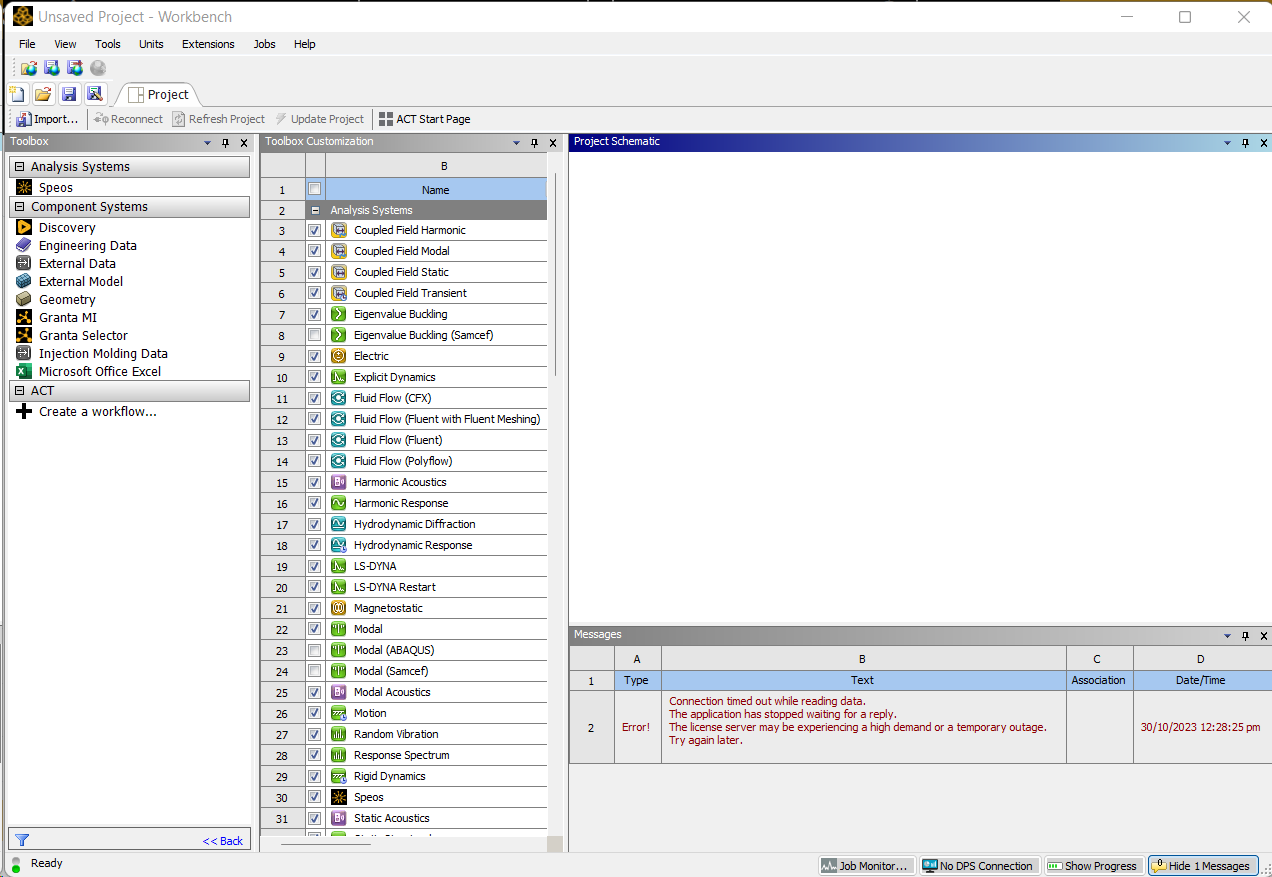The image size is (1272, 877).
Task: Collapse Analysis Systems row in customization table
Action: click(315, 210)
